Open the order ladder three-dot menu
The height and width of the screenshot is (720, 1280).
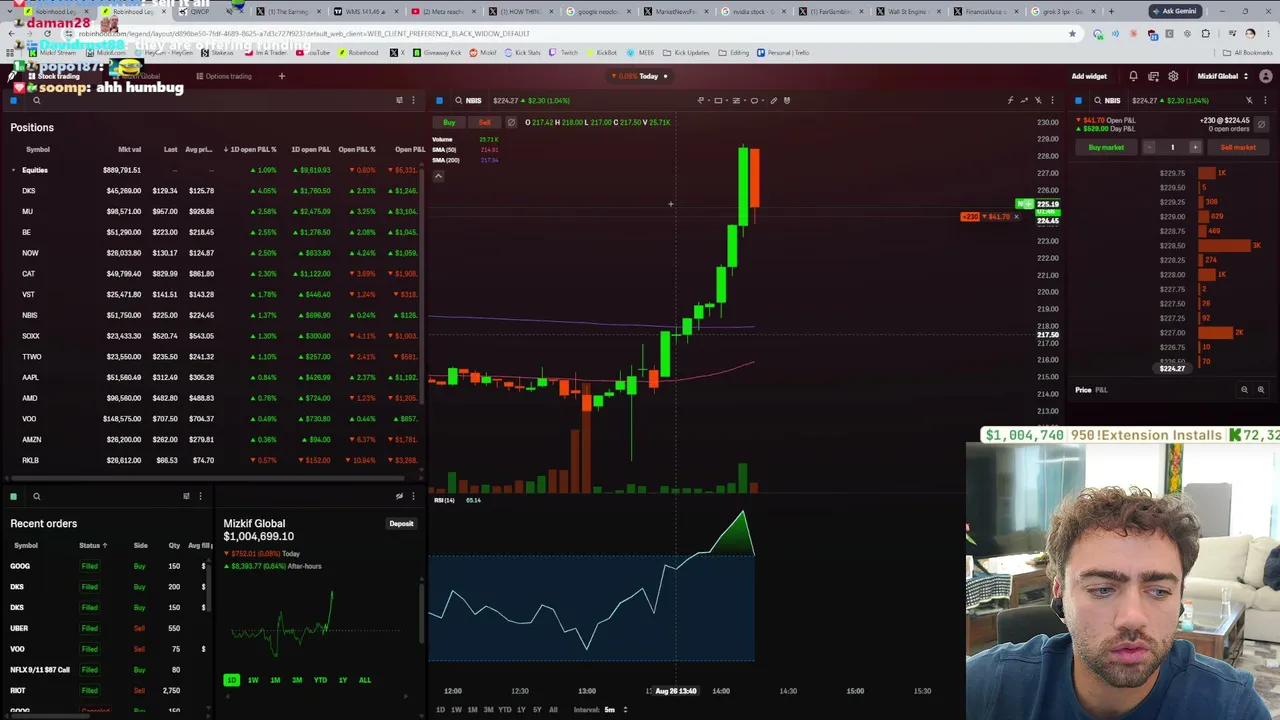[1265, 100]
